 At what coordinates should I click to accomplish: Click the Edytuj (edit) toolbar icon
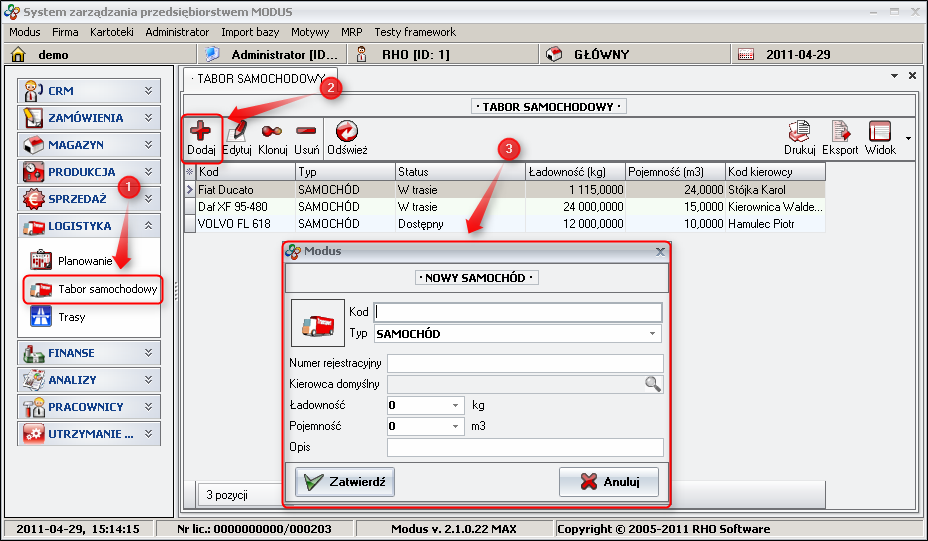tap(237, 132)
